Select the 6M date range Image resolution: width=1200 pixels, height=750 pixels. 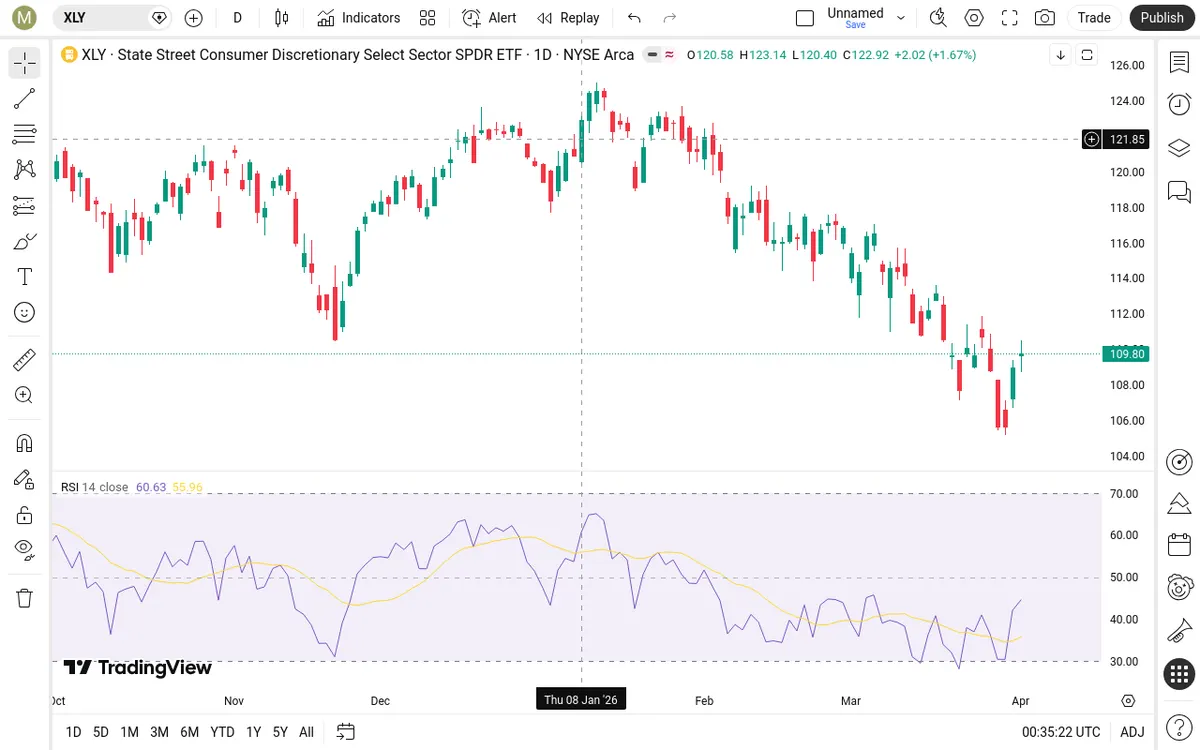point(189,732)
